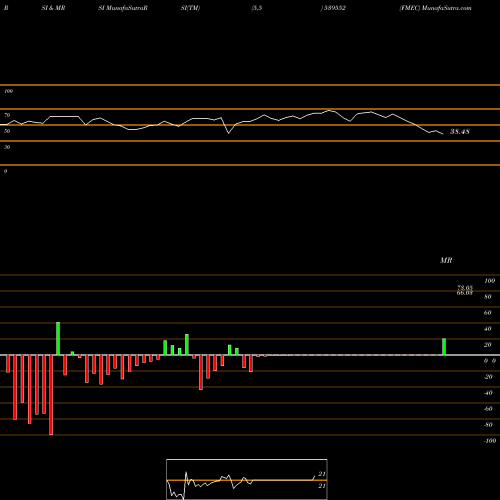Click the MR axis label -80
This screenshot has width=500, height=500.
[488, 425]
